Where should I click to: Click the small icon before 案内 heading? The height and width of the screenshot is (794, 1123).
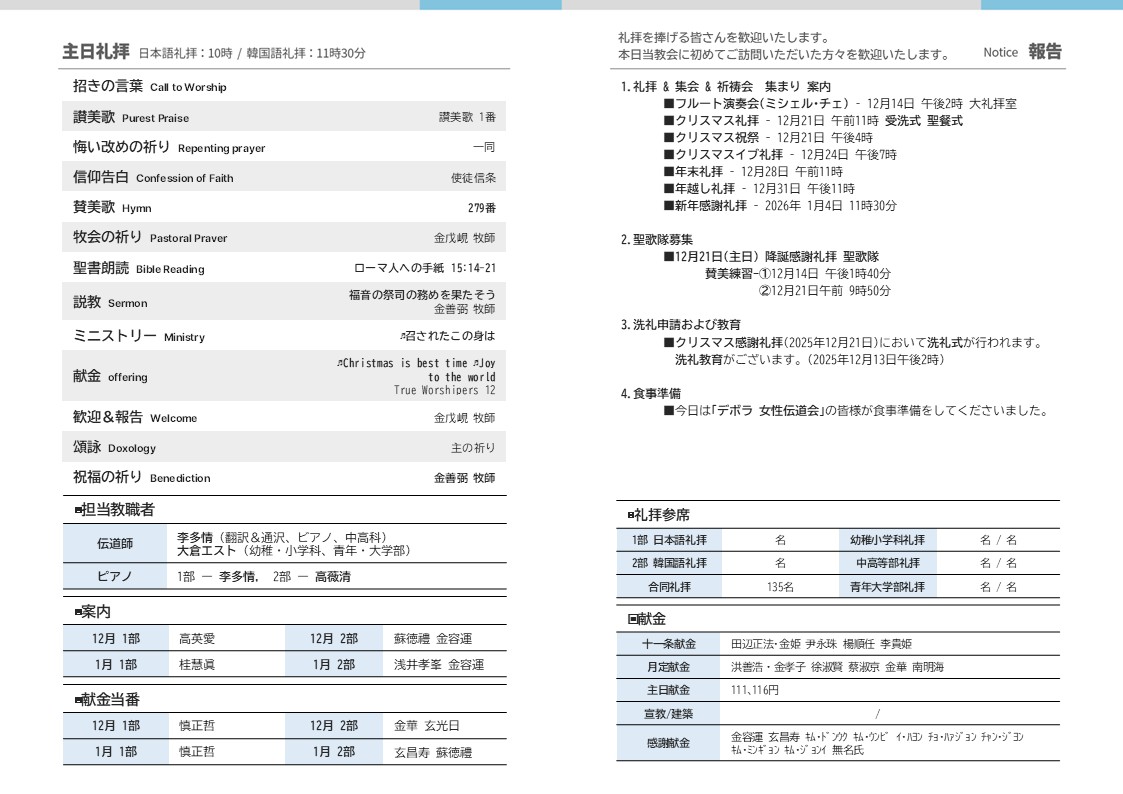pyautogui.click(x=78, y=611)
